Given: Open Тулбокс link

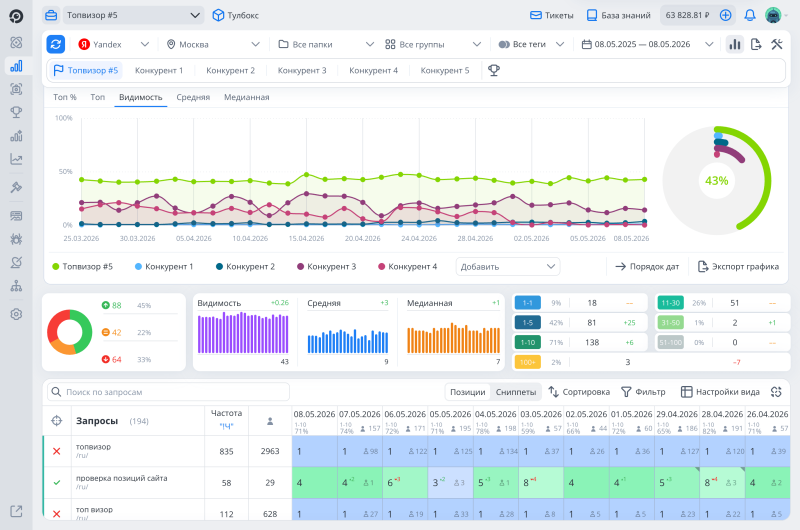Looking at the screenshot, I should [x=236, y=15].
